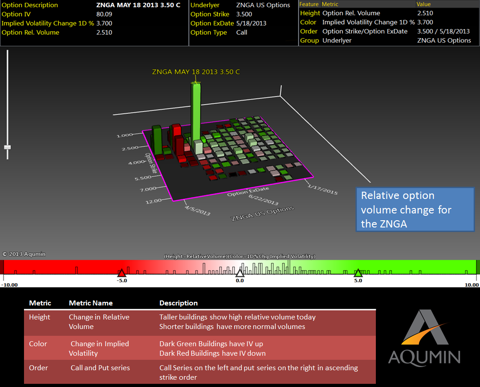Image resolution: width=480 pixels, height=387 pixels.
Task: Click the 1/17/2015 expiration date axis label
Action: point(322,190)
